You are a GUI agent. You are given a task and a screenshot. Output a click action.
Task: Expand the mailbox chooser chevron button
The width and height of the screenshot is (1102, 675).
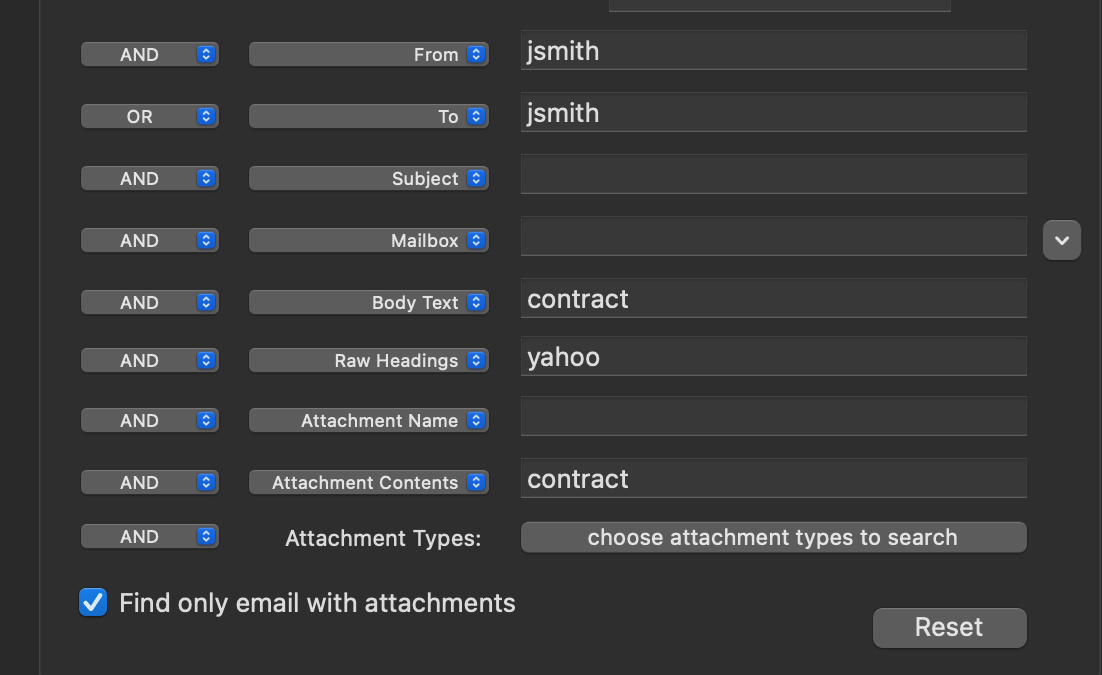point(1062,240)
